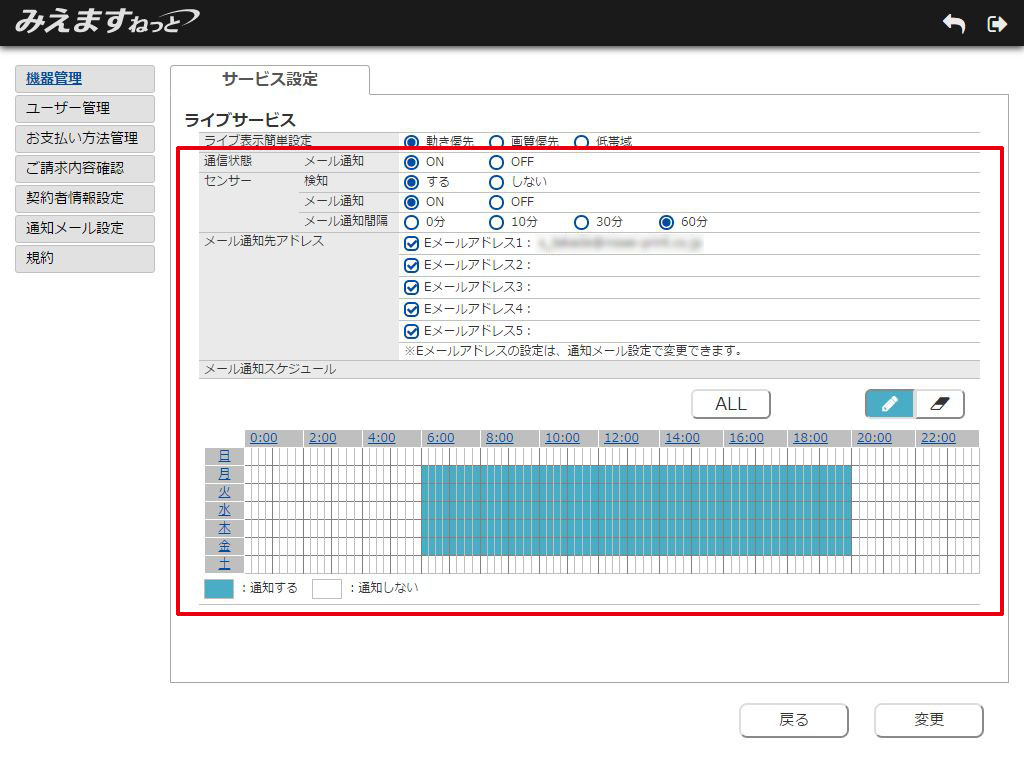Click the logout icon in header

[x=996, y=24]
